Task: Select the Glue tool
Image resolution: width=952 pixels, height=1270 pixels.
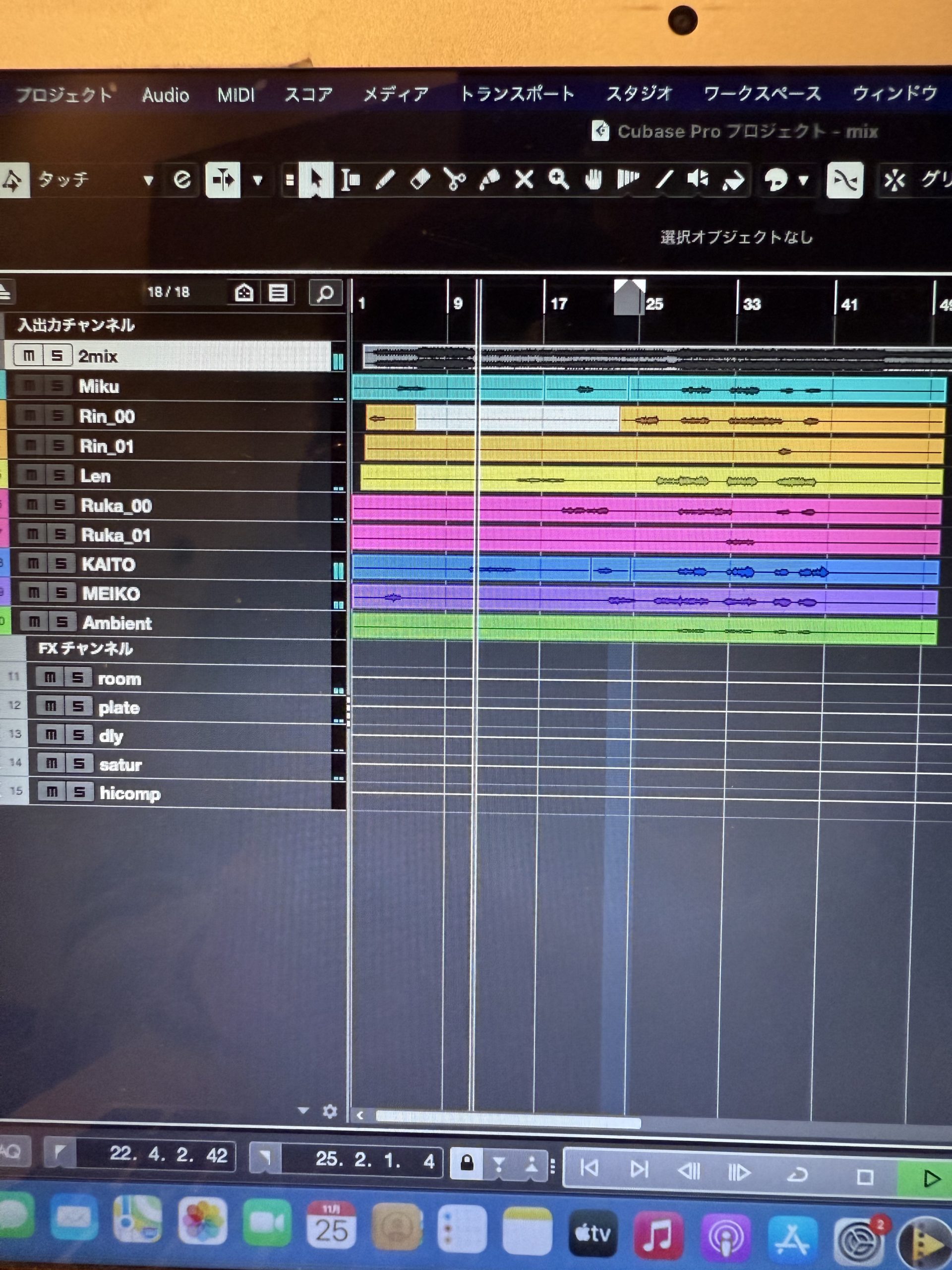Action: (489, 180)
